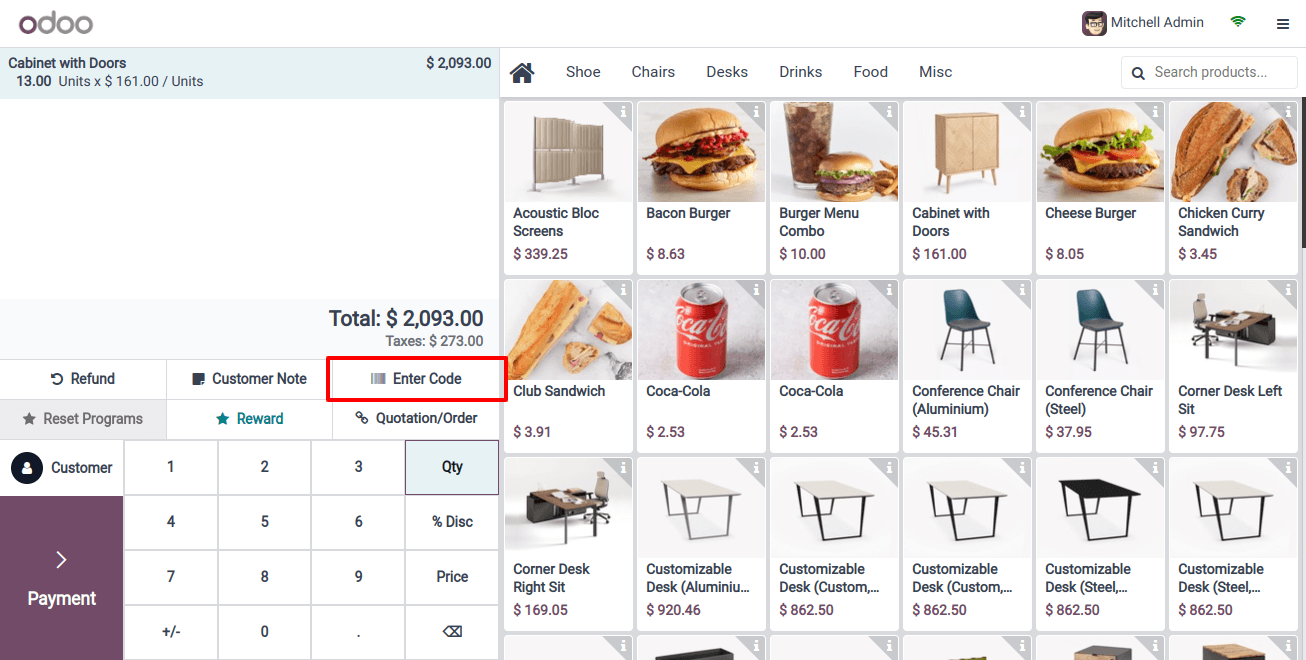Image resolution: width=1306 pixels, height=660 pixels.
Task: Proceed to Payment
Action: click(x=62, y=578)
